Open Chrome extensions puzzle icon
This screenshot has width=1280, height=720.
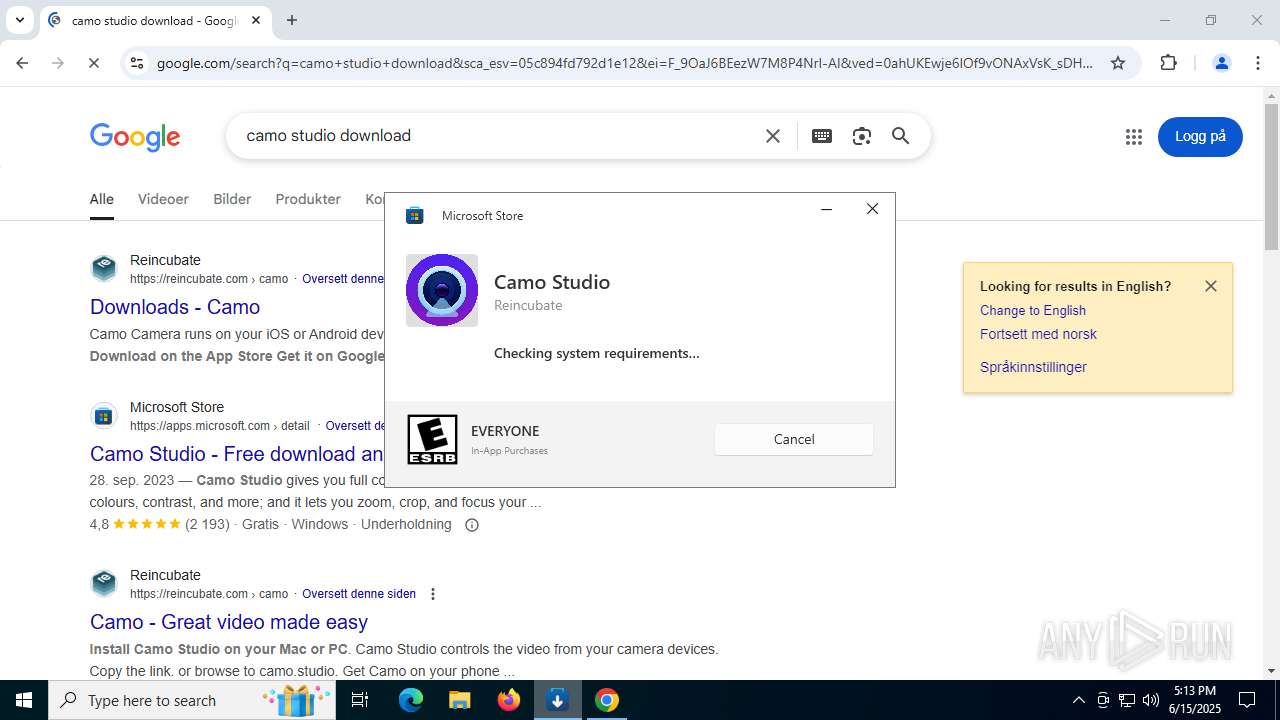click(x=1168, y=63)
